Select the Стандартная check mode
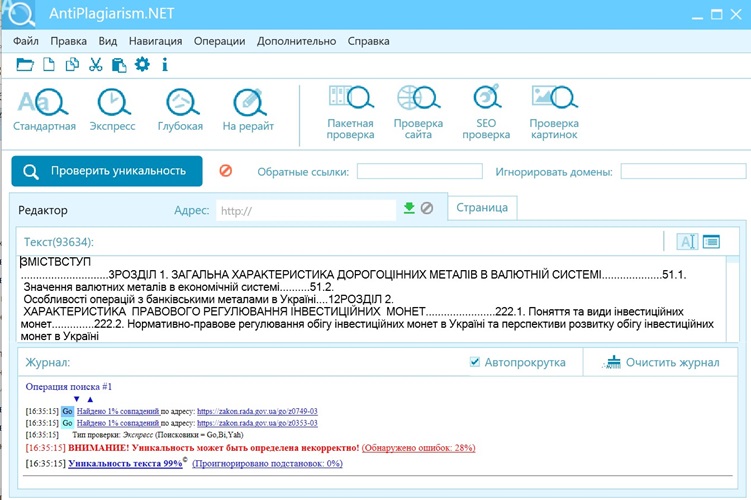The height and width of the screenshot is (500, 751). tap(44, 110)
